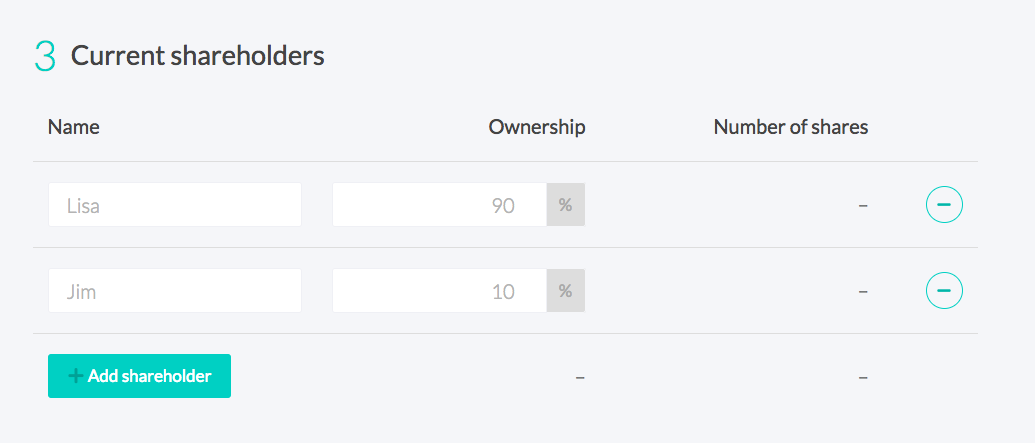Focus the Jim name field
The height and width of the screenshot is (443, 1035).
[x=175, y=290]
